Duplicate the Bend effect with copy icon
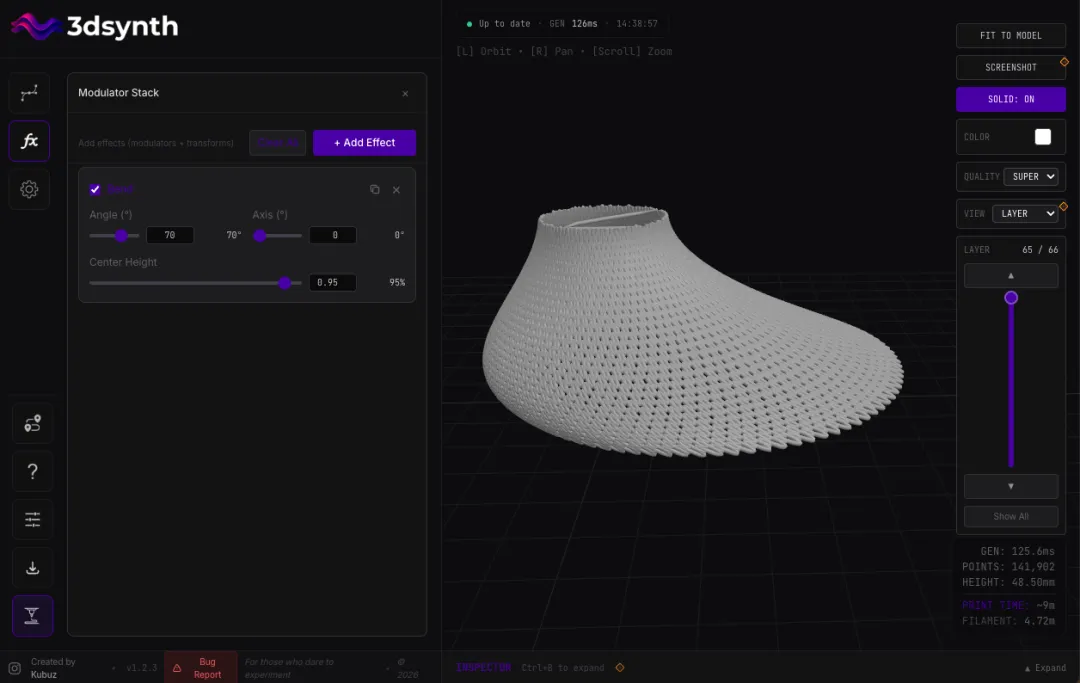 375,190
